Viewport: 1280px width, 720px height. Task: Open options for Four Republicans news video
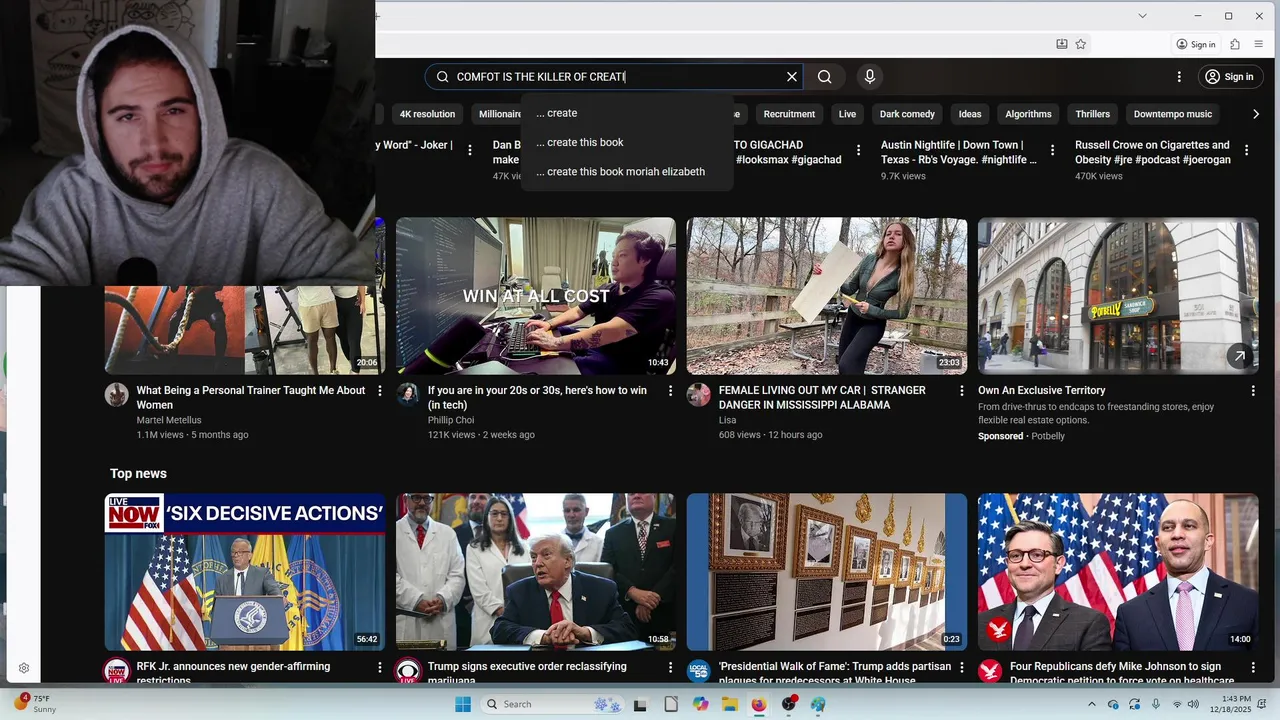coord(1253,667)
